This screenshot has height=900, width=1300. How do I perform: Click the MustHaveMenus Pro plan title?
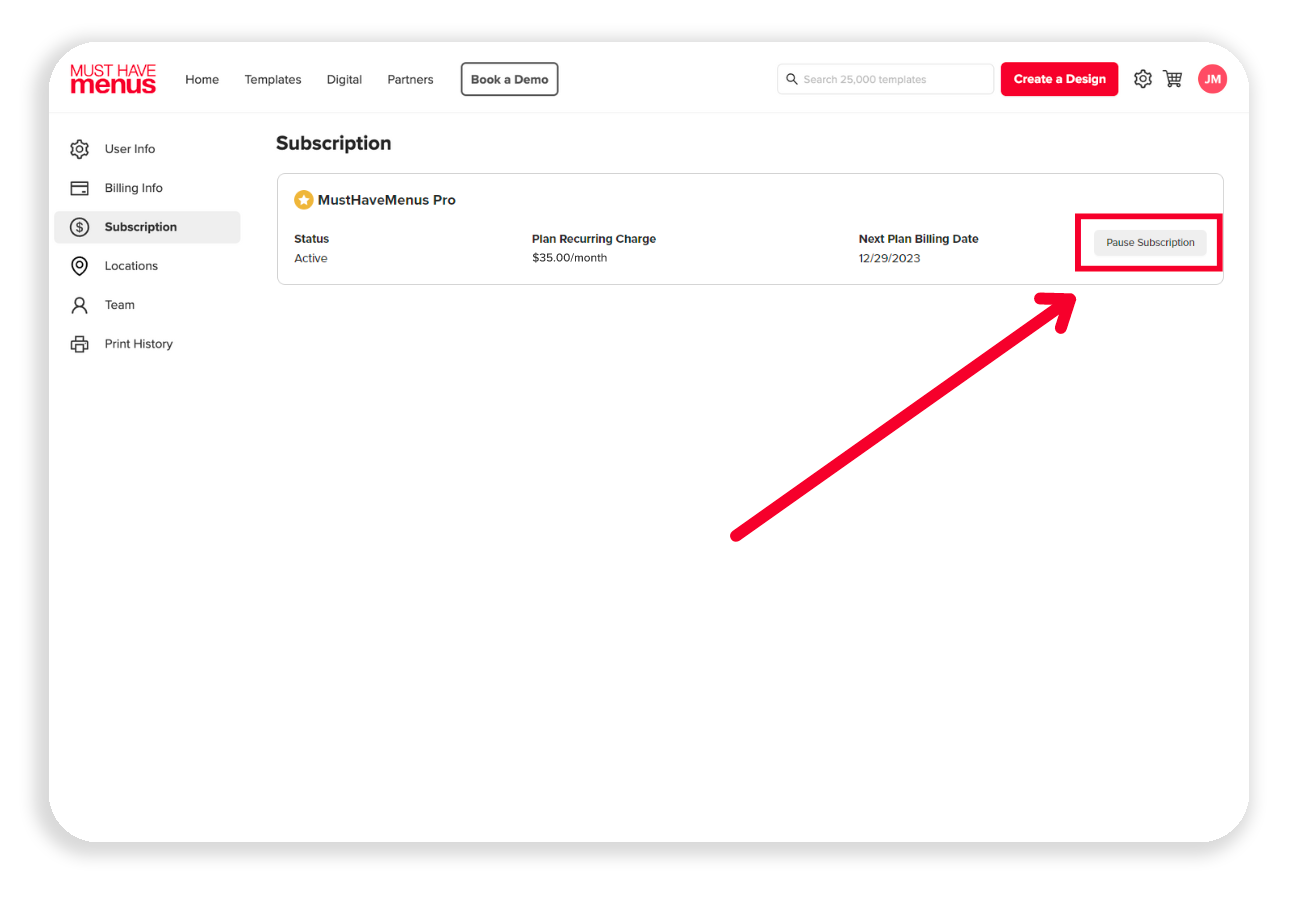(x=387, y=200)
